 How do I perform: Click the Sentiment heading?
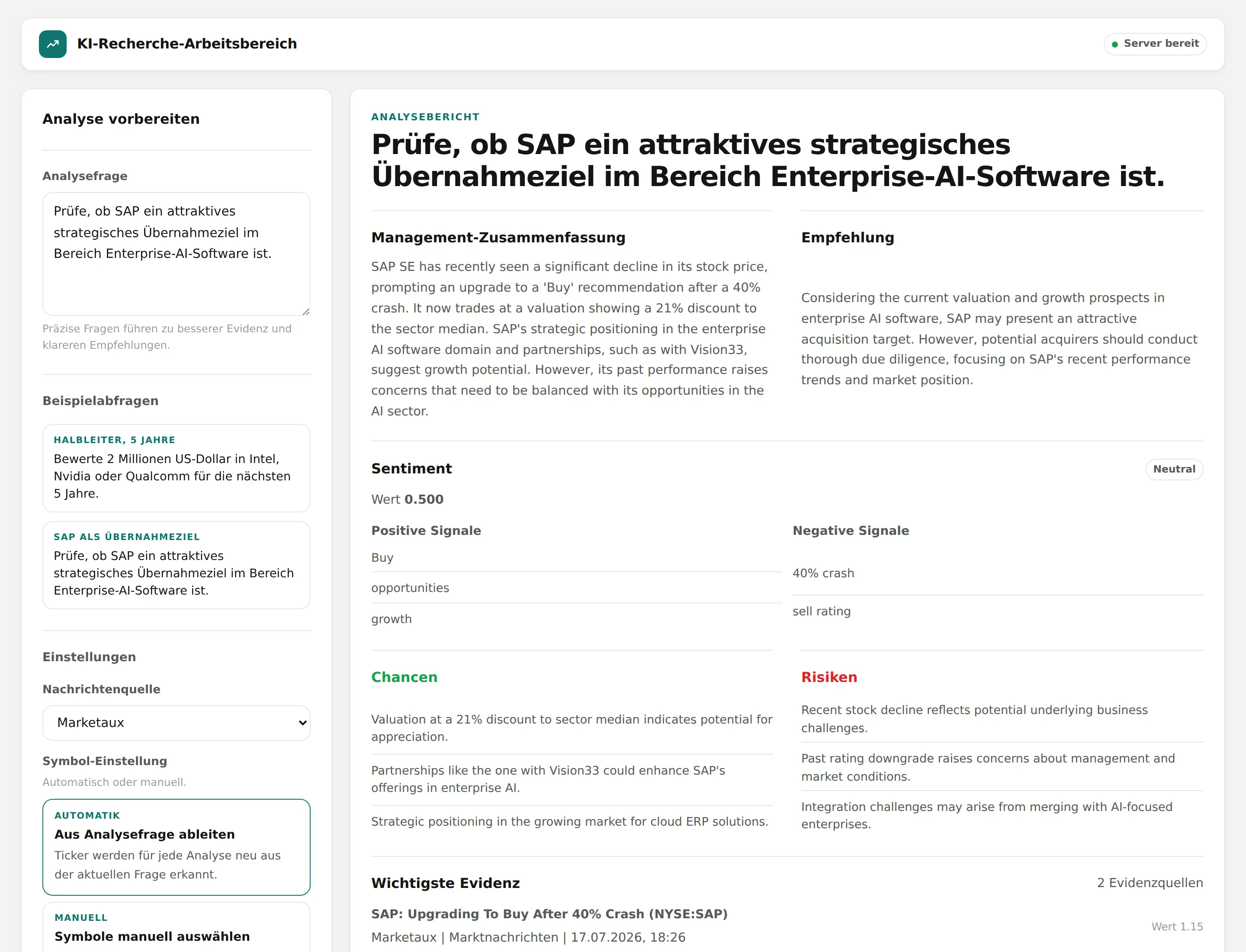coord(411,469)
